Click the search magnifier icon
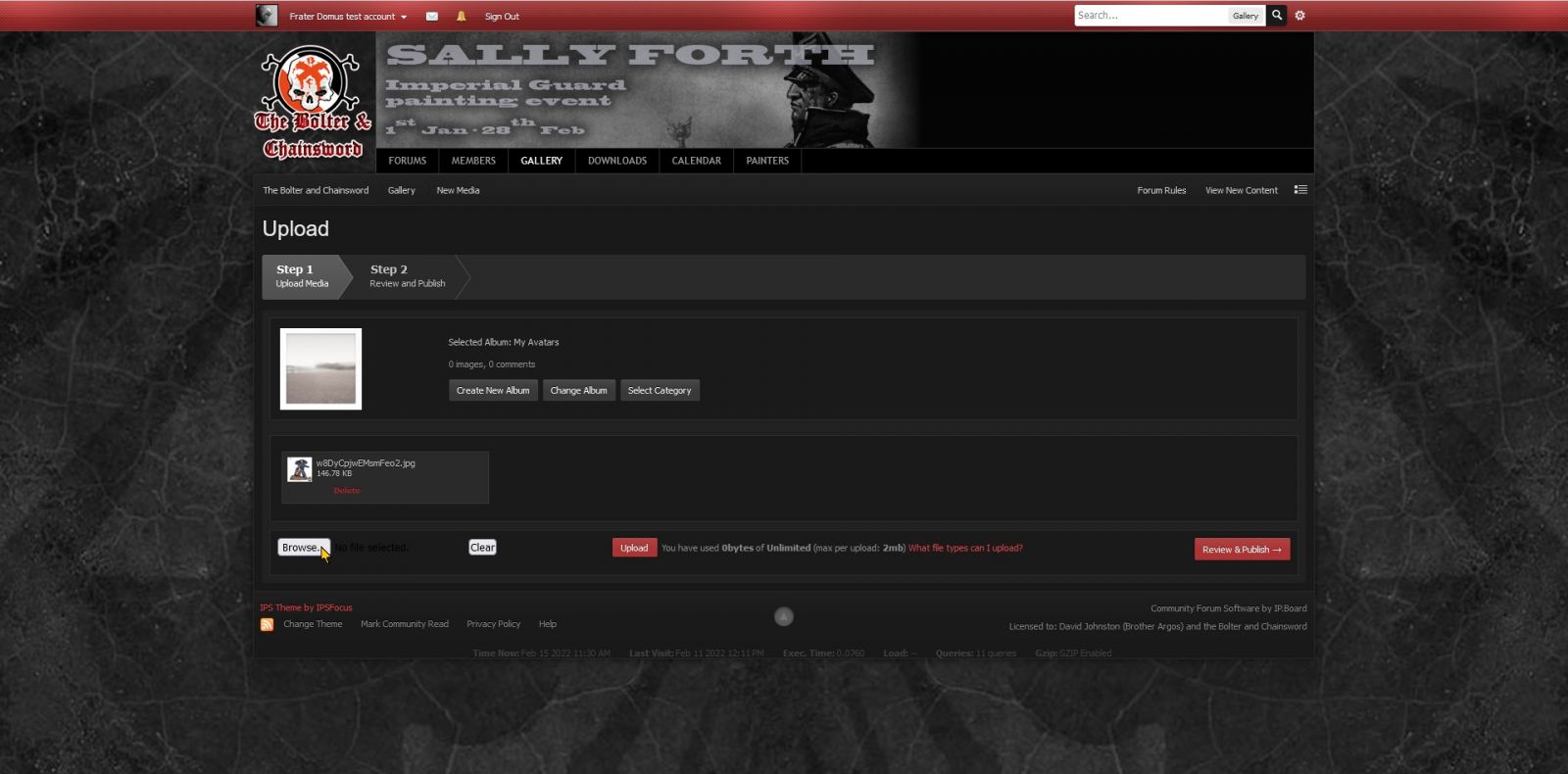 click(1277, 16)
